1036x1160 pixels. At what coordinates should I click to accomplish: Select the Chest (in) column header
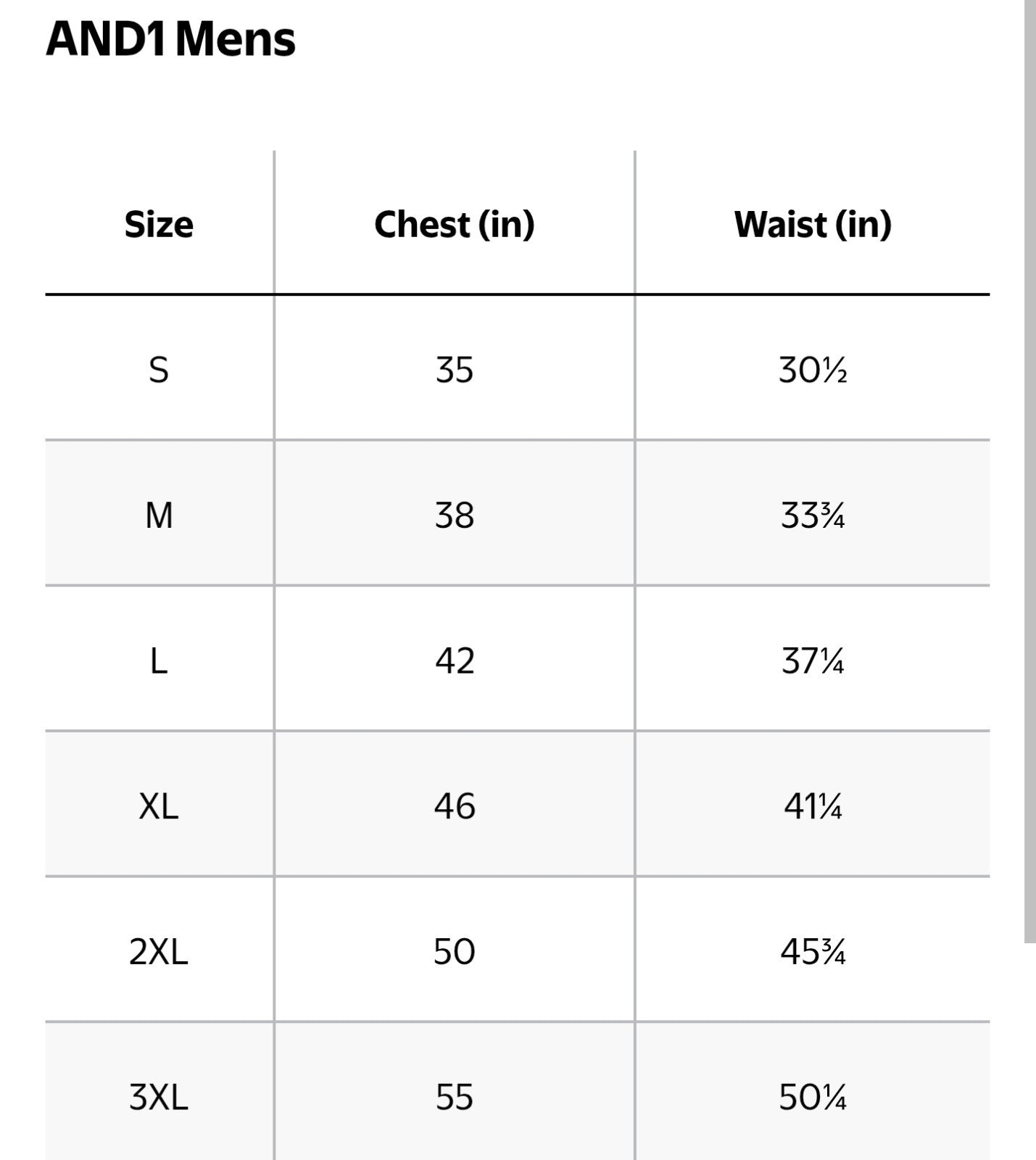(455, 224)
